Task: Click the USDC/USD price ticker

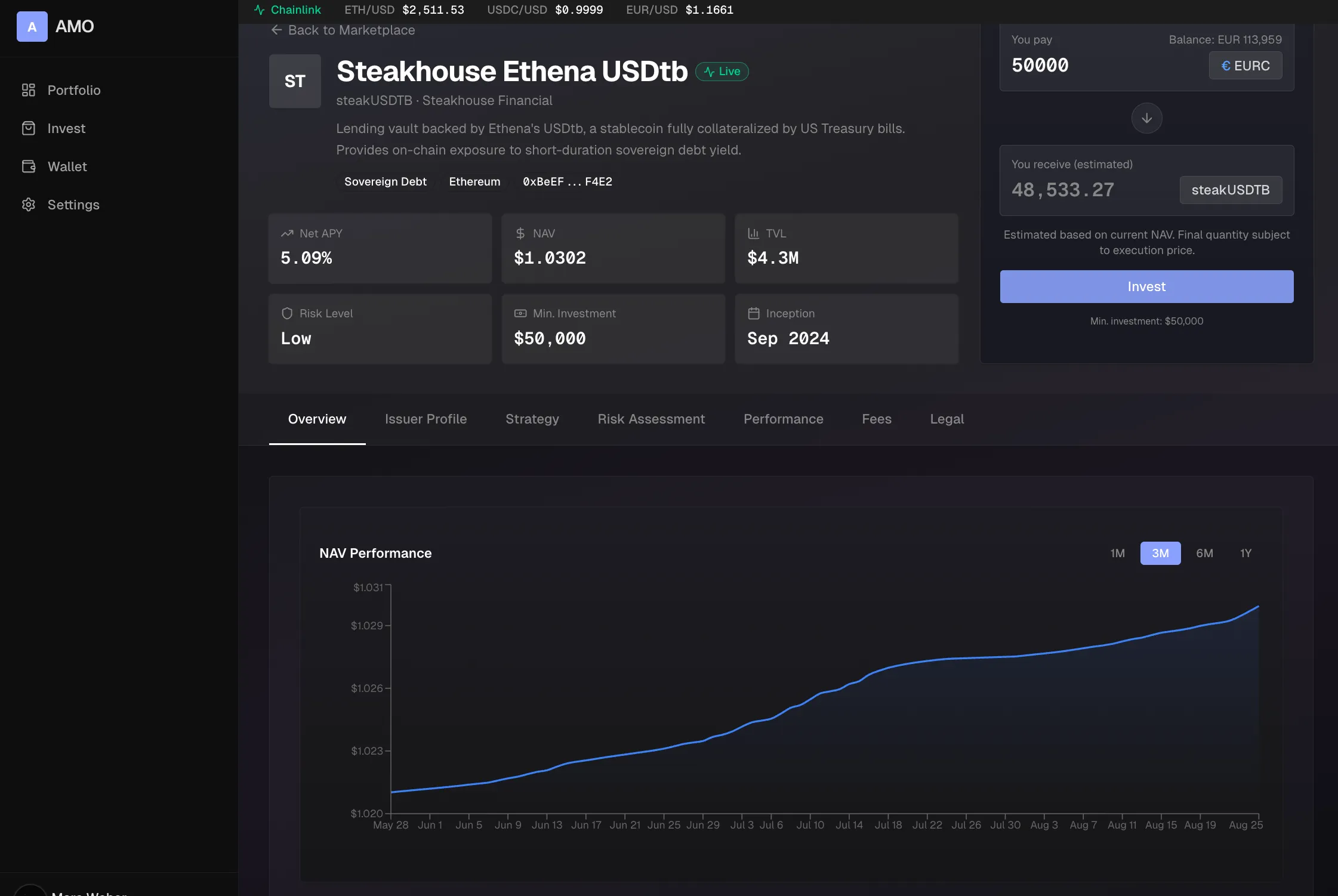Action: click(544, 10)
